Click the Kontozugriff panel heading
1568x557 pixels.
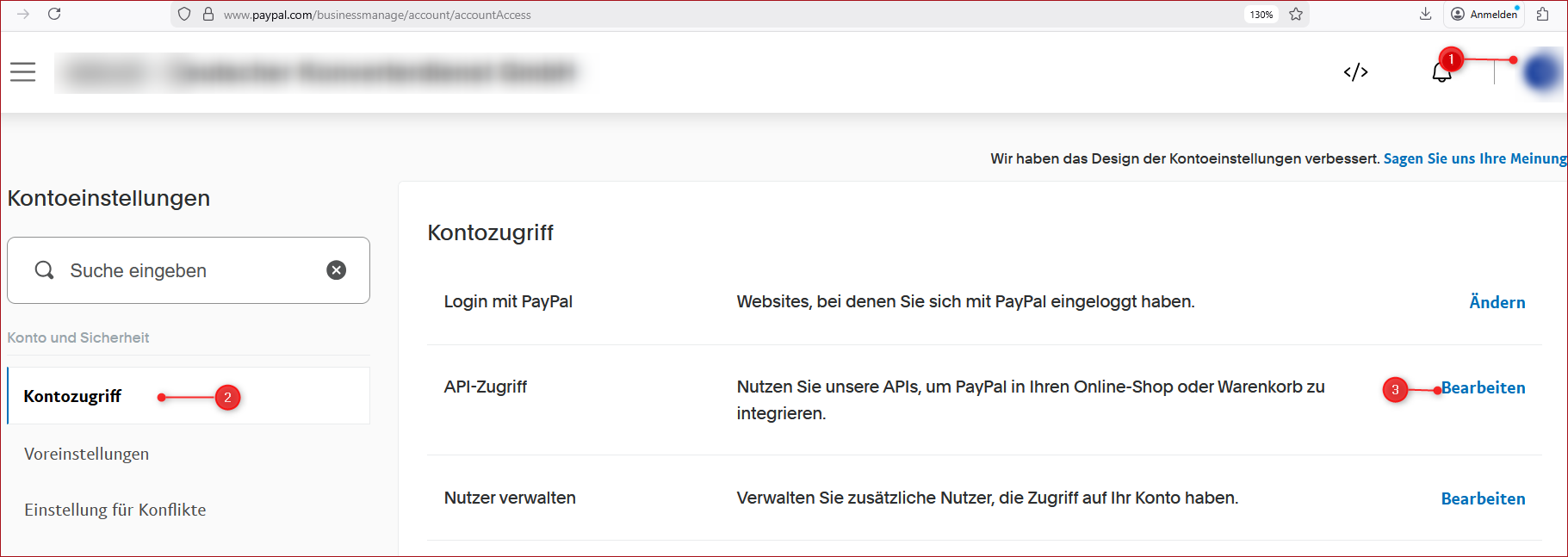(491, 232)
